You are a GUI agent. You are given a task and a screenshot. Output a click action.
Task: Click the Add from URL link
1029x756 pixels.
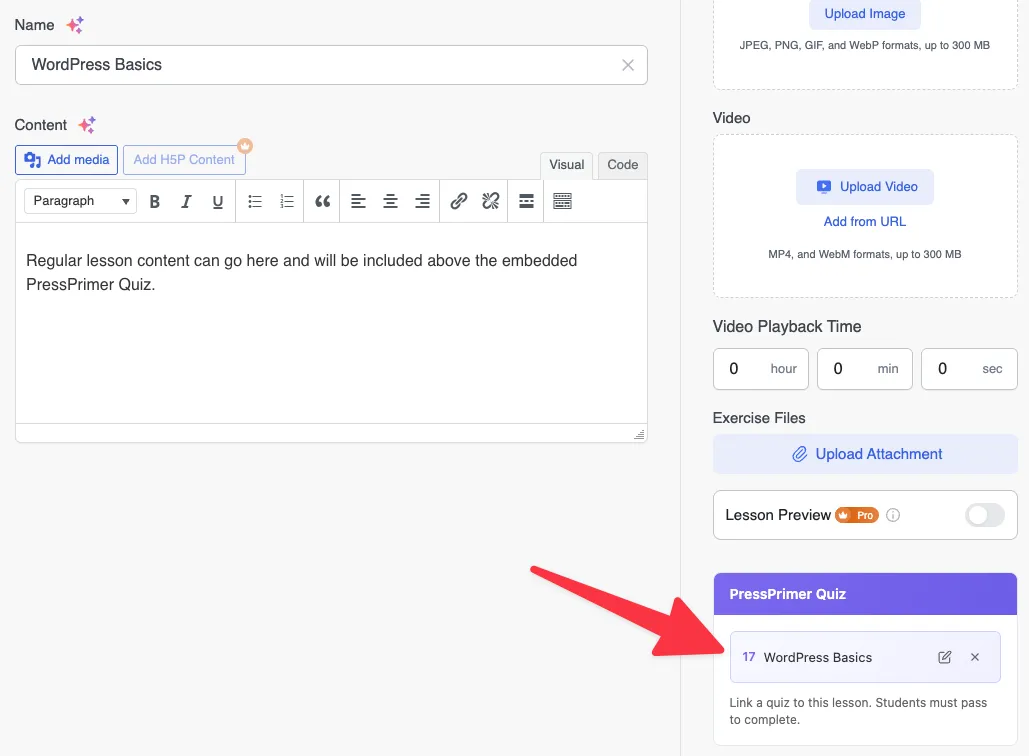pyautogui.click(x=865, y=221)
